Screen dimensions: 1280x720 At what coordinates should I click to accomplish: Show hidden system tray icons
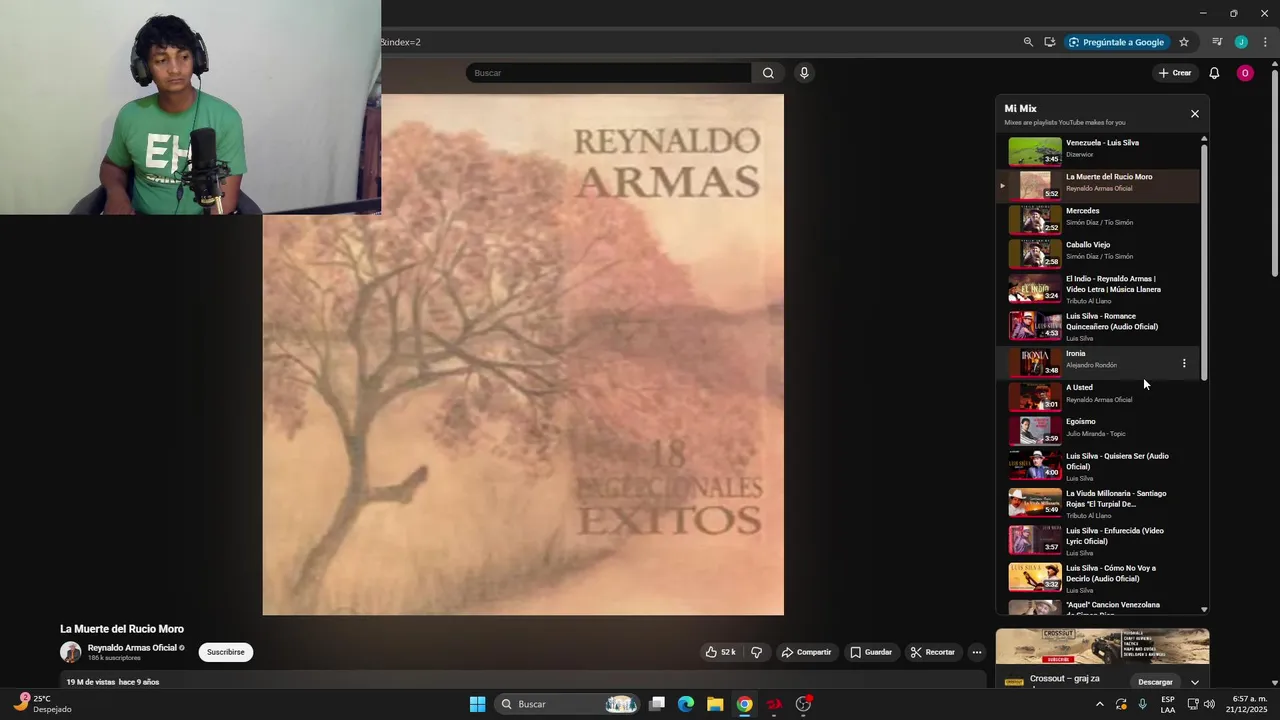coord(1100,704)
